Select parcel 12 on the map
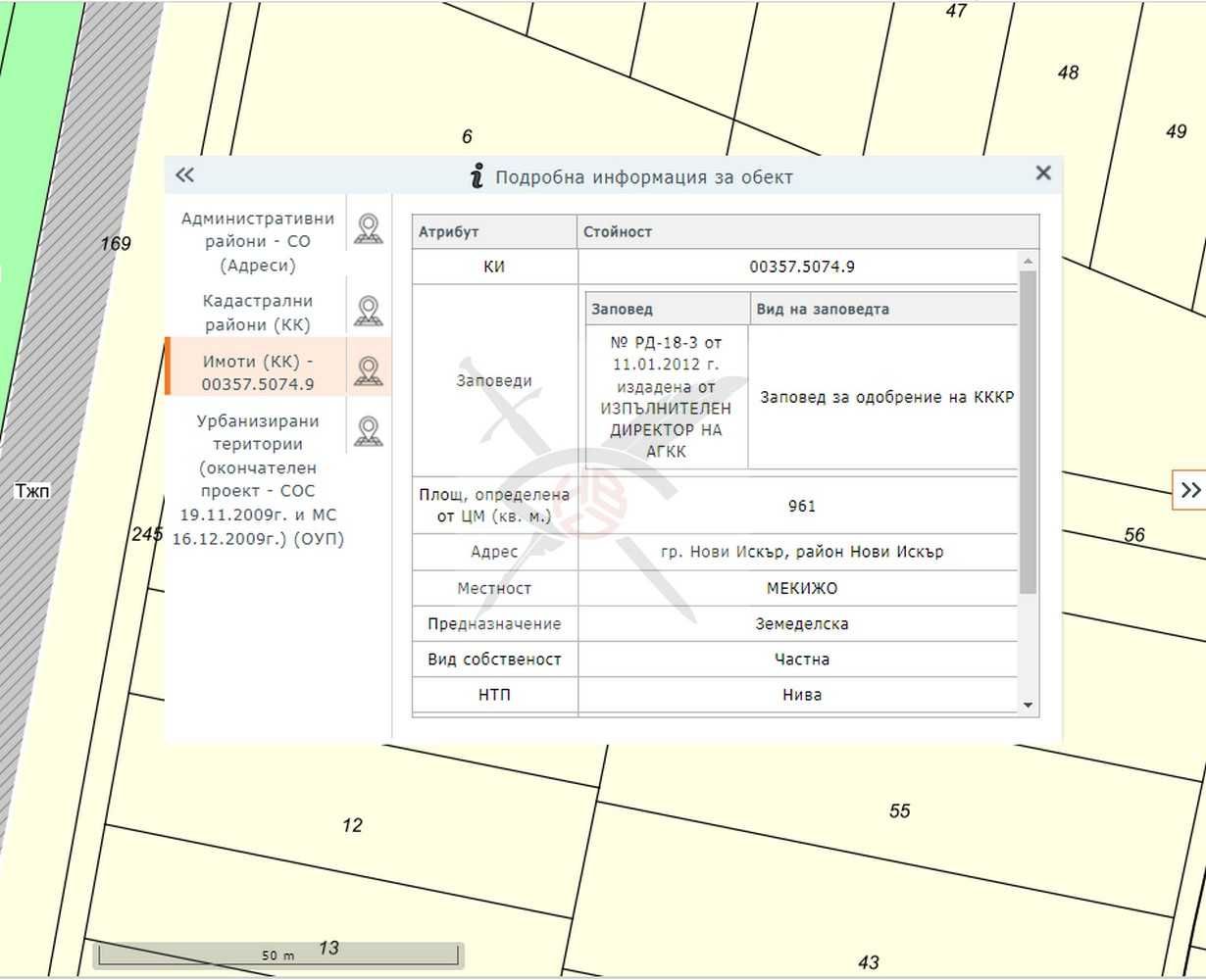This screenshot has height=980, width=1206. click(352, 826)
